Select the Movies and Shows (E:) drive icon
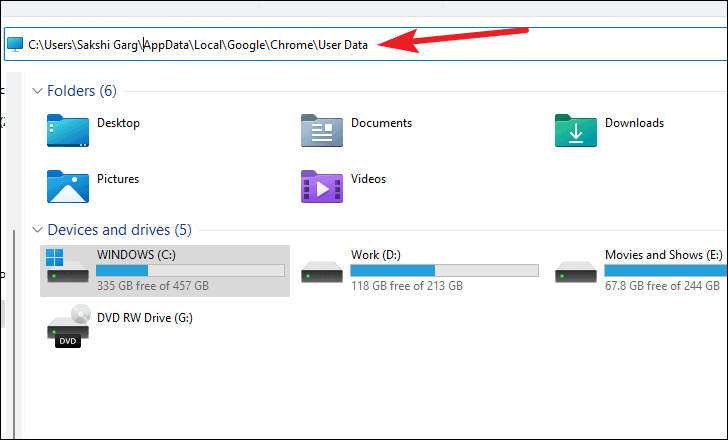 tap(576, 272)
